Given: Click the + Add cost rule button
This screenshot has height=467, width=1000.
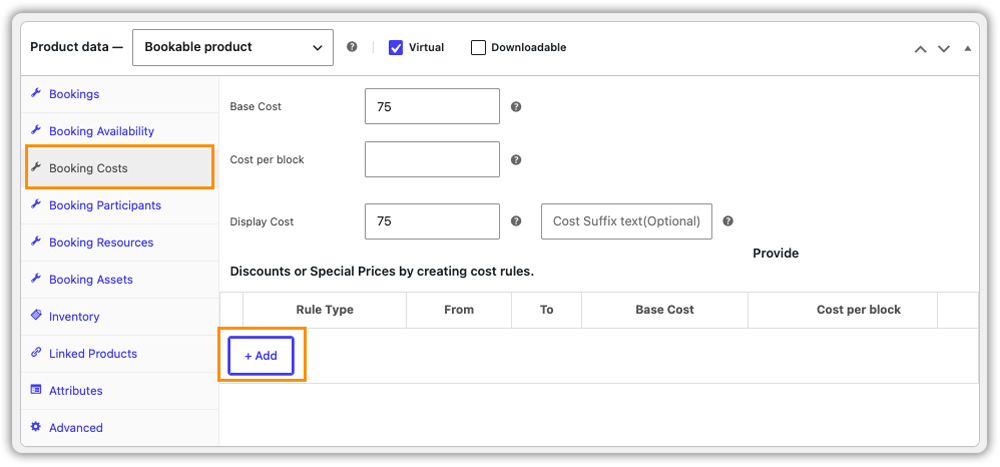Looking at the screenshot, I should [261, 355].
